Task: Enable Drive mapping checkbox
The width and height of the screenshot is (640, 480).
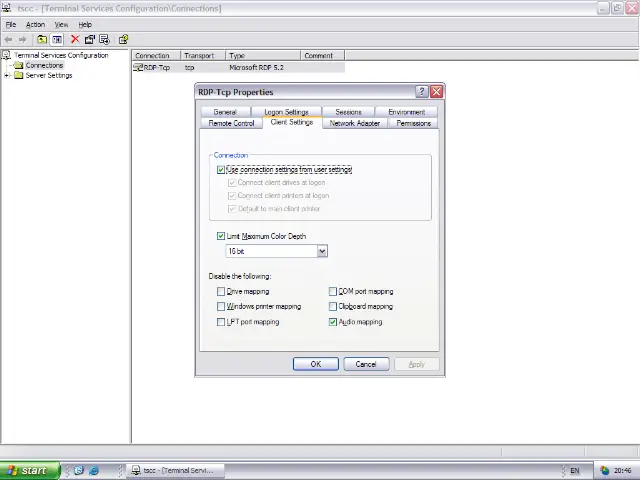Action: pos(221,291)
